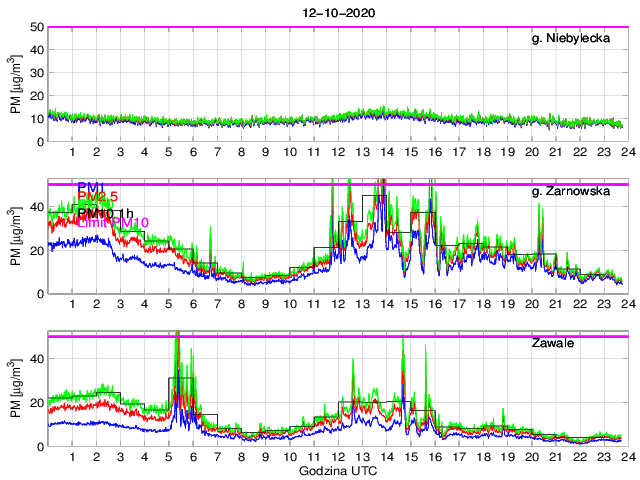Click the Godzina UTC x-axis label
The width and height of the screenshot is (640, 480).
pyautogui.click(x=337, y=470)
